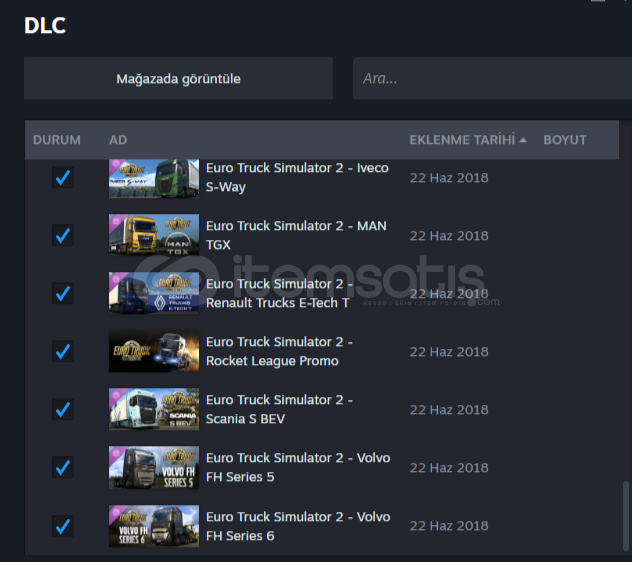
Task: Uncheck the Scania S BEV DLC
Action: point(63,409)
